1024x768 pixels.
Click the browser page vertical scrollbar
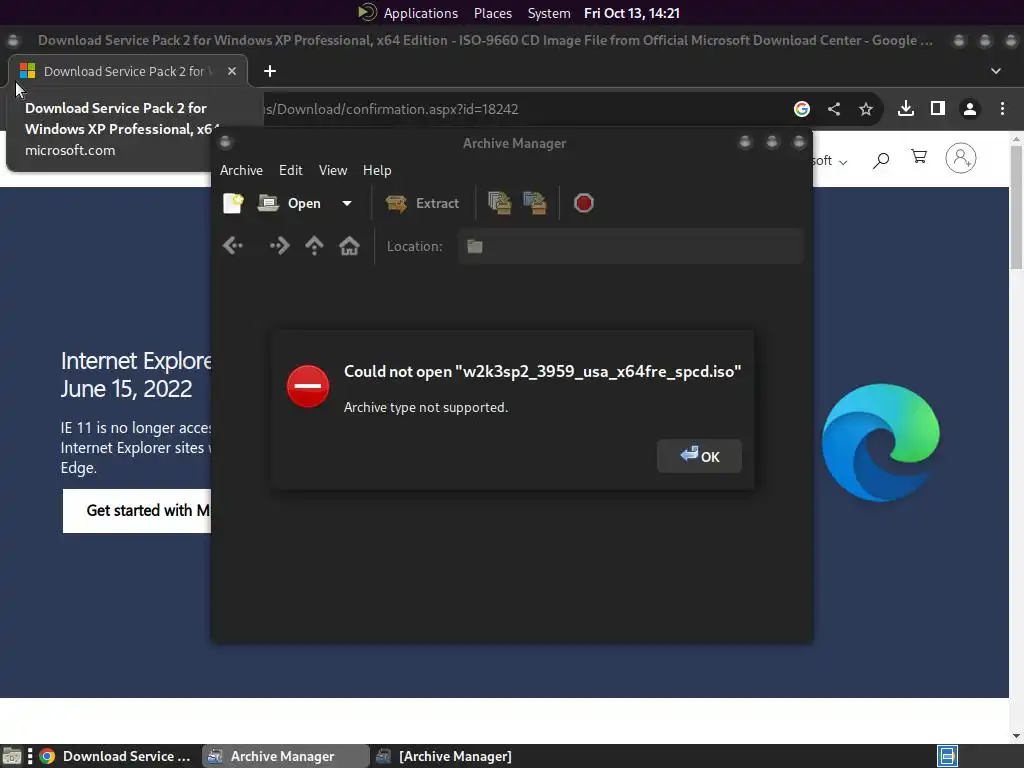pyautogui.click(x=1016, y=206)
